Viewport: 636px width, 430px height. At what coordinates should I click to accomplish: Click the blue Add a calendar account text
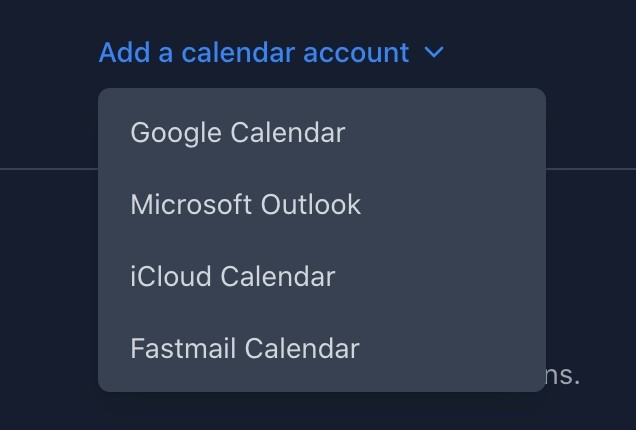254,53
